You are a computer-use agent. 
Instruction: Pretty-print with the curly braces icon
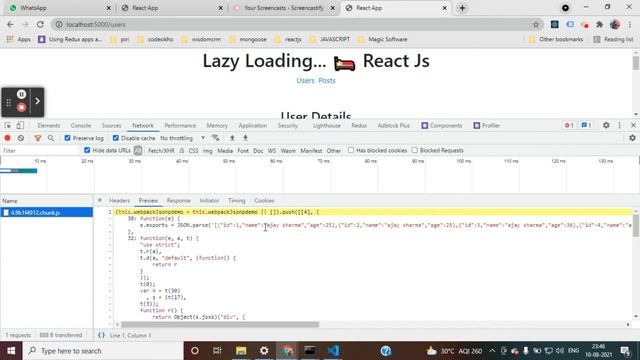click(101, 335)
